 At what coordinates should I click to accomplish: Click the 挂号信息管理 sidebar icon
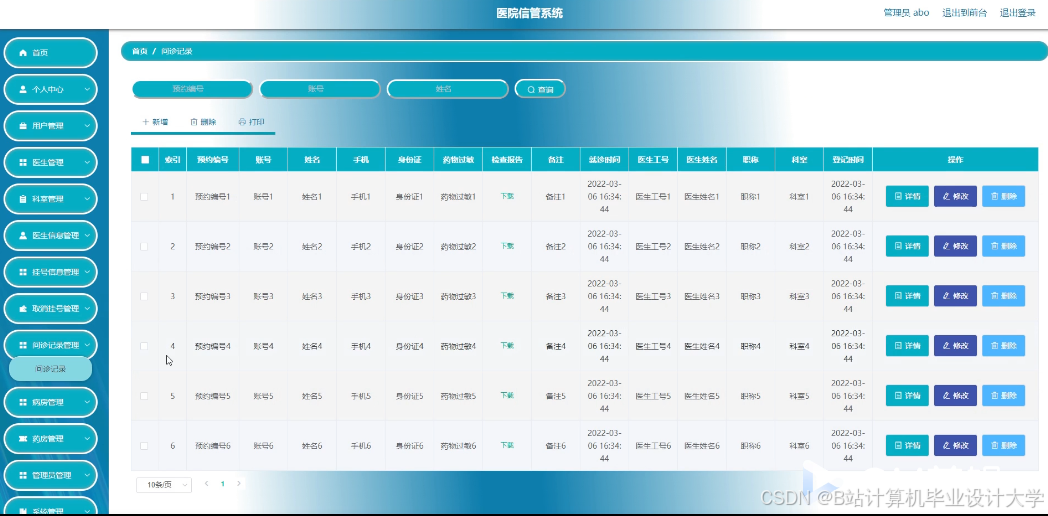tap(23, 272)
